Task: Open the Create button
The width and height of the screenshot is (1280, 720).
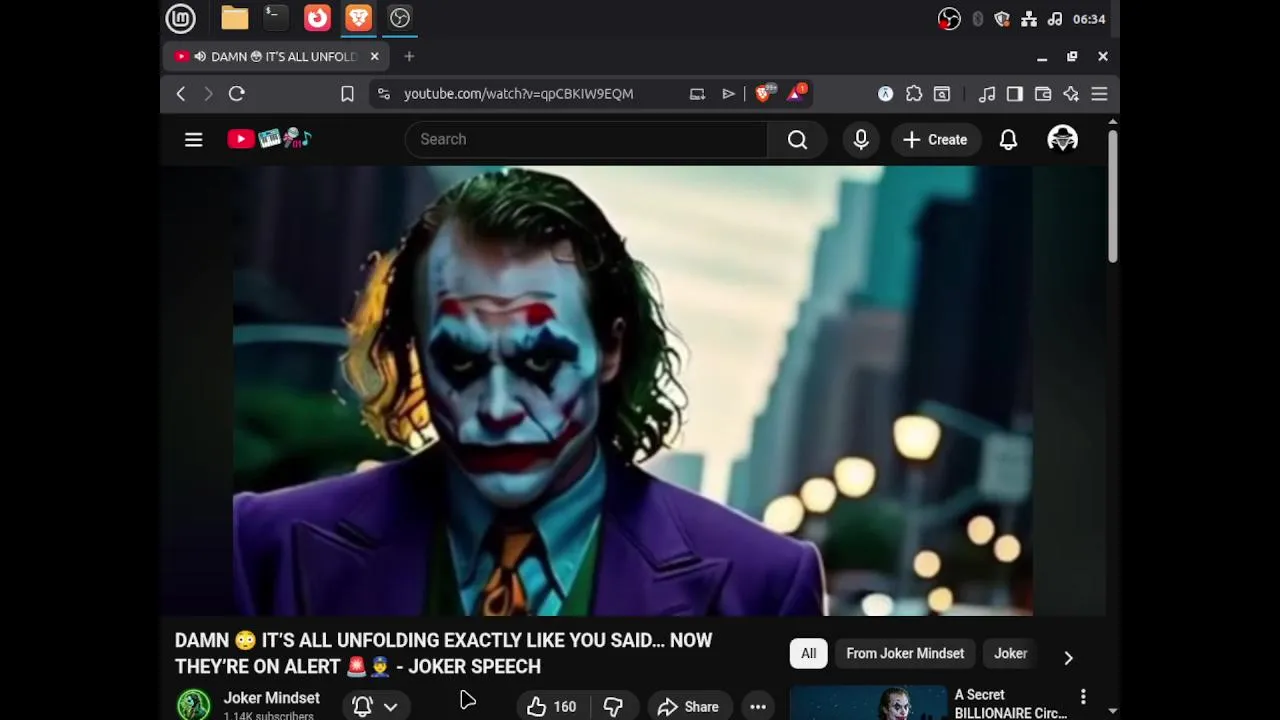Action: (935, 140)
